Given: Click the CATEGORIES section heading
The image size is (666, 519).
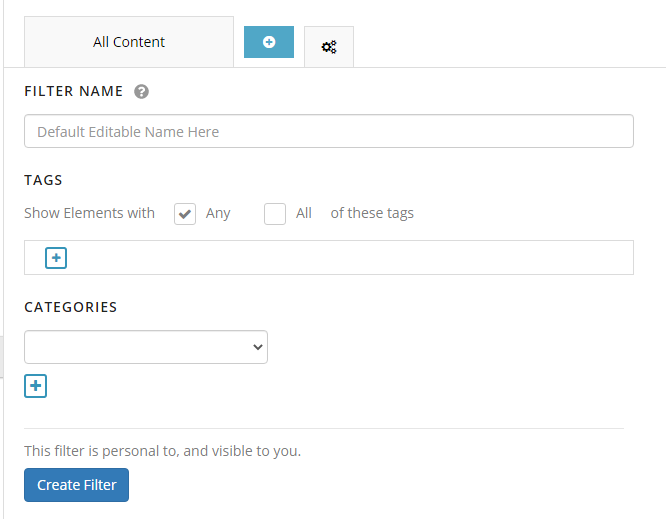Looking at the screenshot, I should point(71,307).
